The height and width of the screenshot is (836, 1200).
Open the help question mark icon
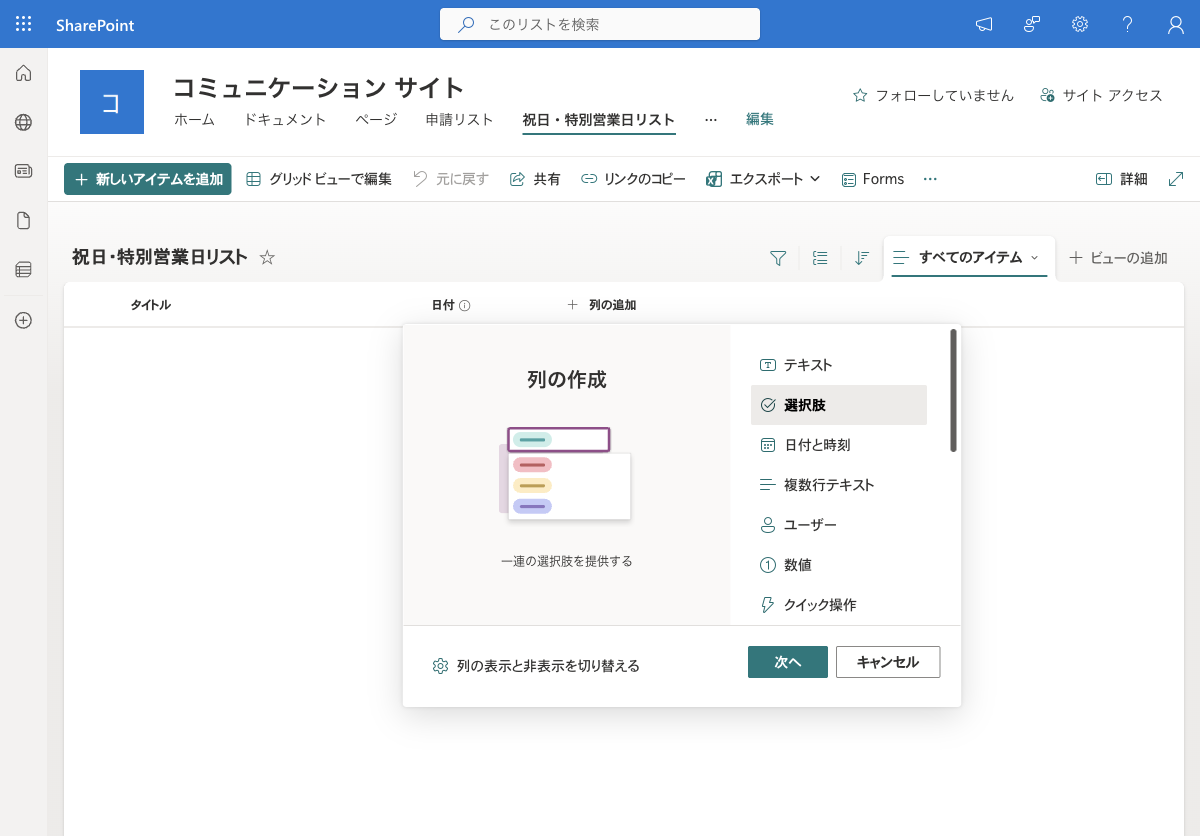(x=1128, y=24)
